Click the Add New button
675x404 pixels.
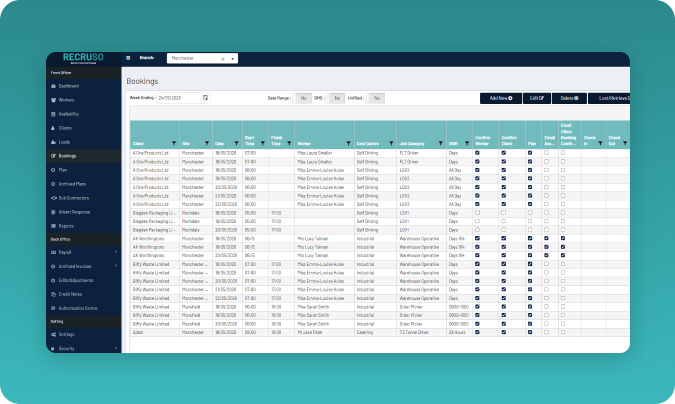tap(501, 98)
